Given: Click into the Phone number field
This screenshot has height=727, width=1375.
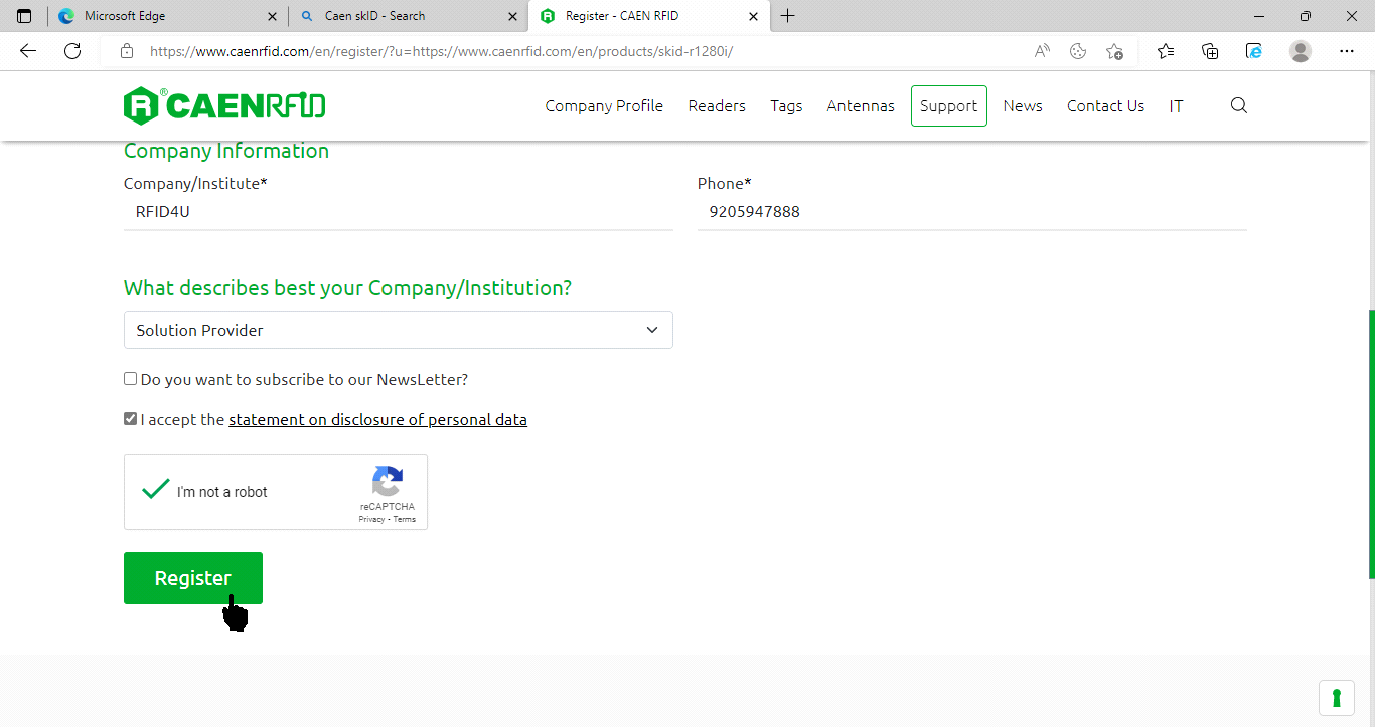Looking at the screenshot, I should pos(971,212).
